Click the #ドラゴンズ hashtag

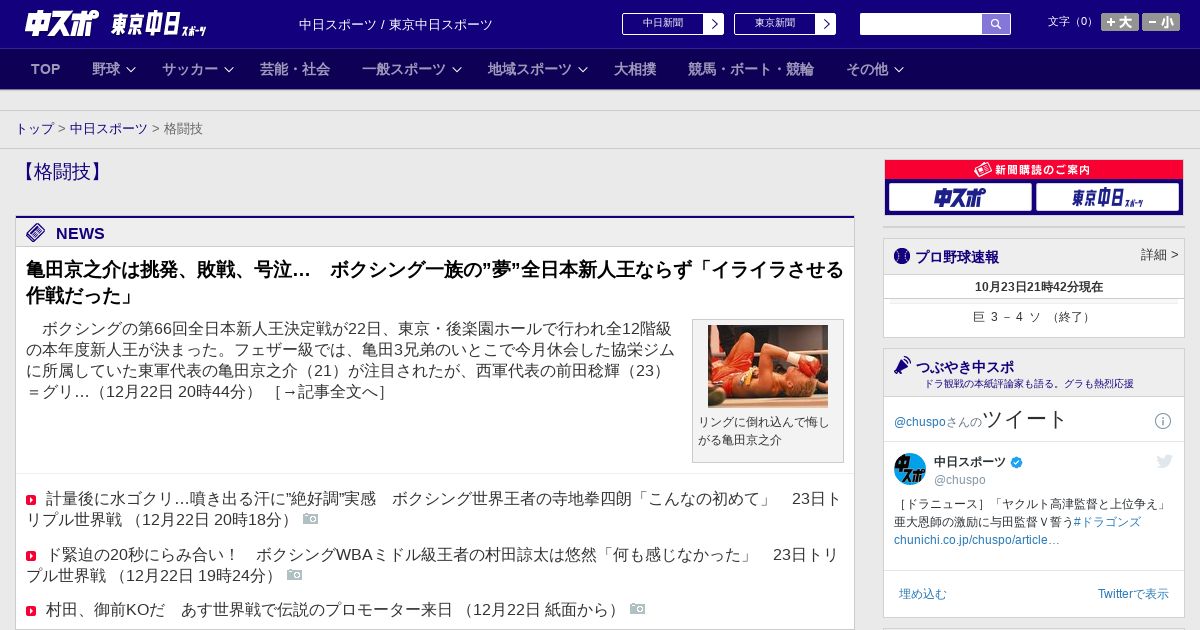pos(1107,522)
